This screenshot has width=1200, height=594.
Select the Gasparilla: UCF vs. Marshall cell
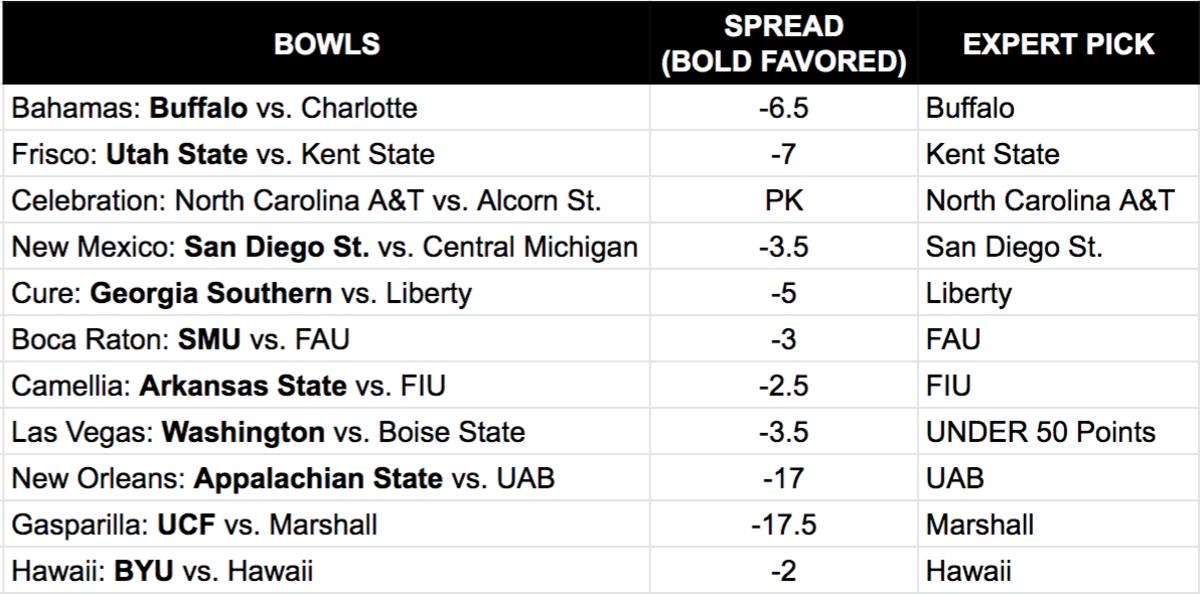[195, 524]
